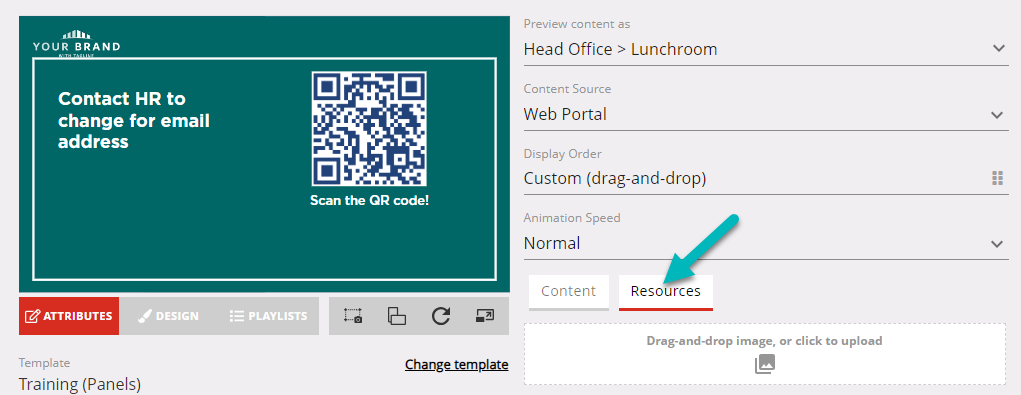The width and height of the screenshot is (1021, 395).
Task: Open the Preview content as dropdown
Action: (766, 49)
